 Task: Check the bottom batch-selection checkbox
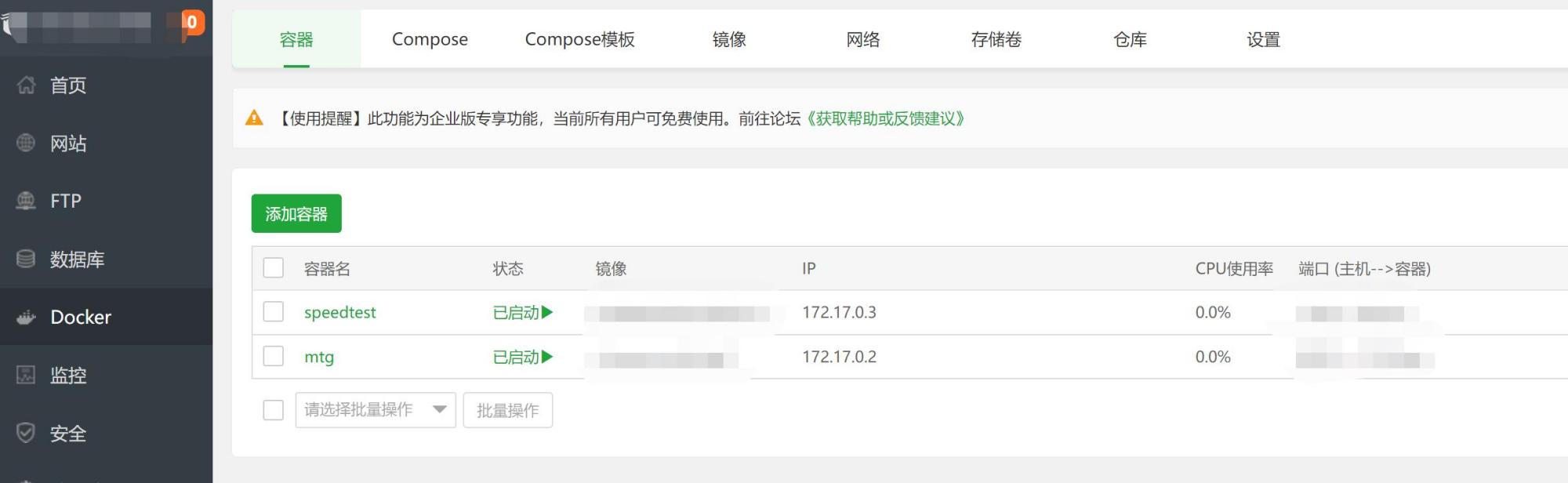point(273,410)
